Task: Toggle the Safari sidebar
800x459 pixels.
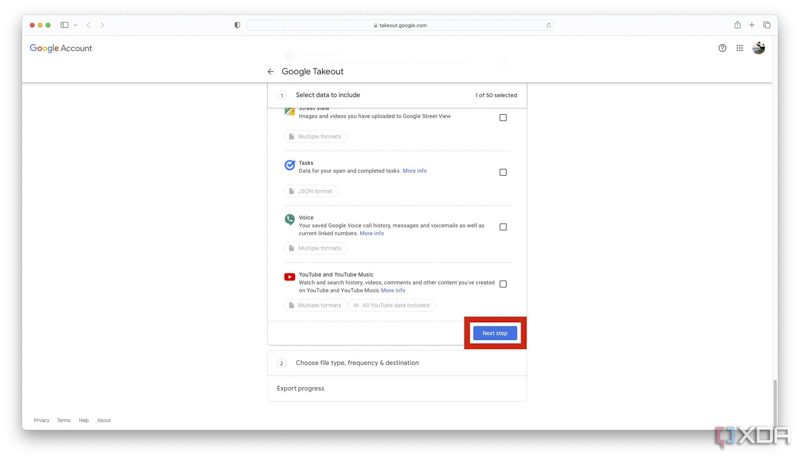Action: click(x=64, y=25)
